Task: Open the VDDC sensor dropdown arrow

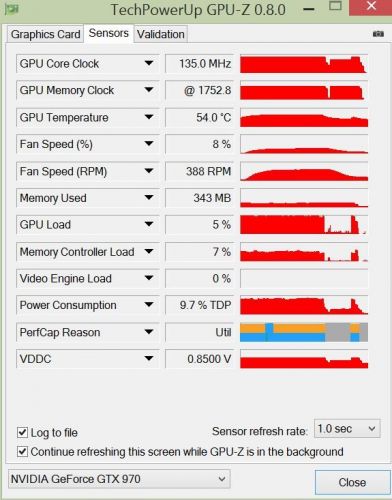Action: [149, 359]
